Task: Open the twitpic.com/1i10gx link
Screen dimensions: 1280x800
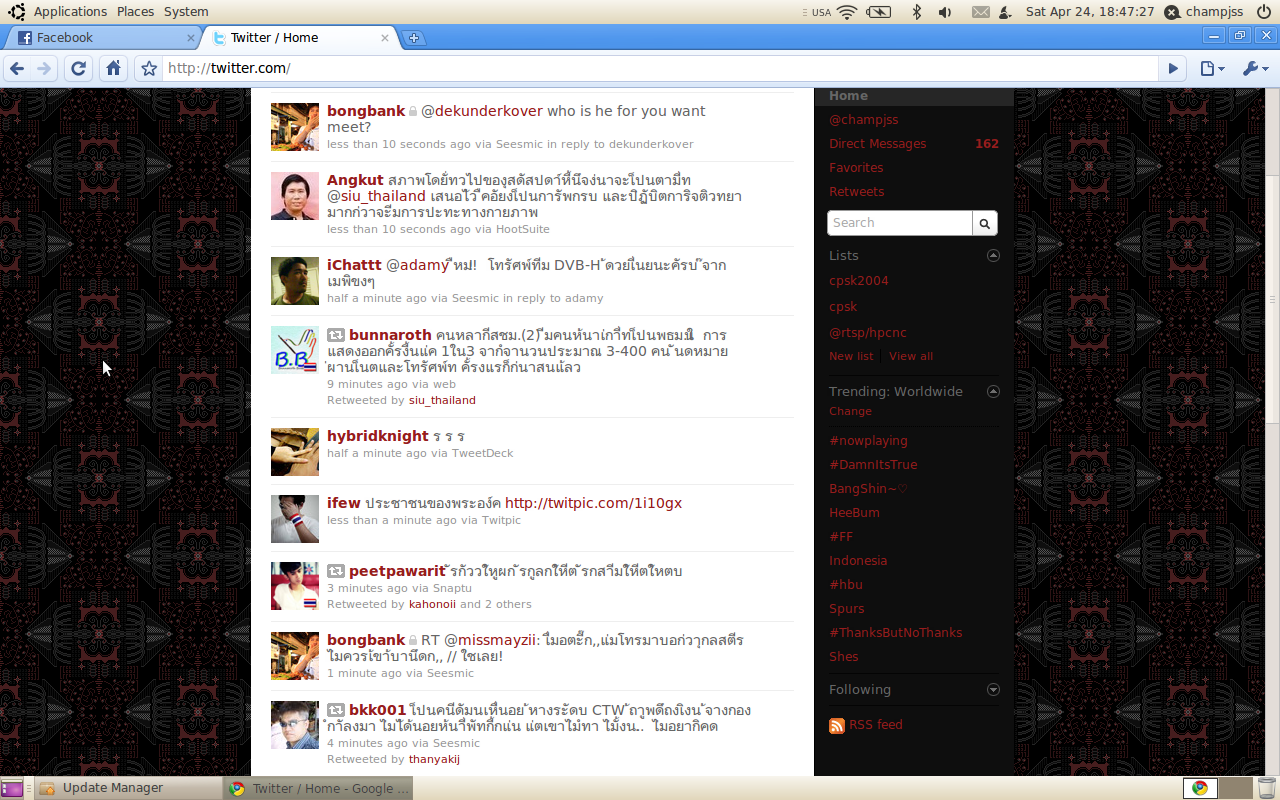Action: coord(593,503)
